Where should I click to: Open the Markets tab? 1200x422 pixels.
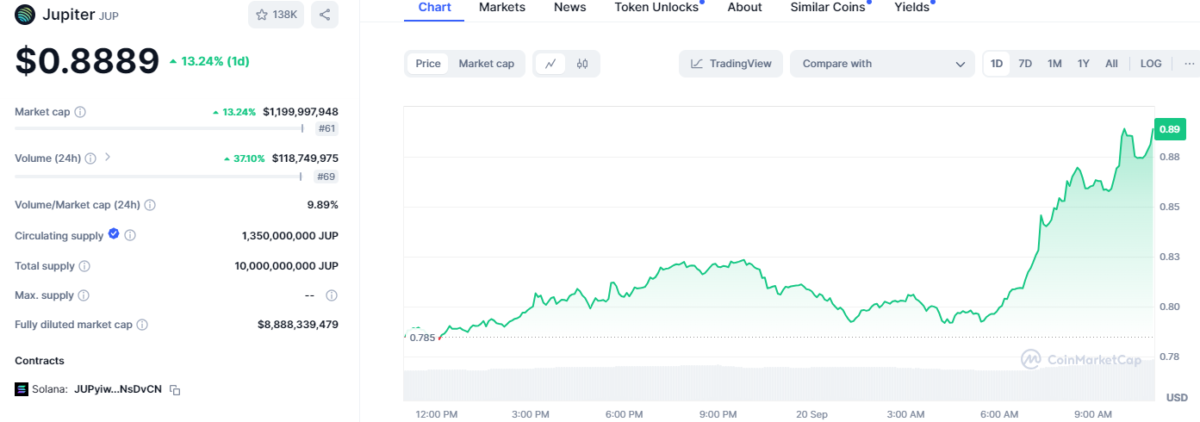502,7
